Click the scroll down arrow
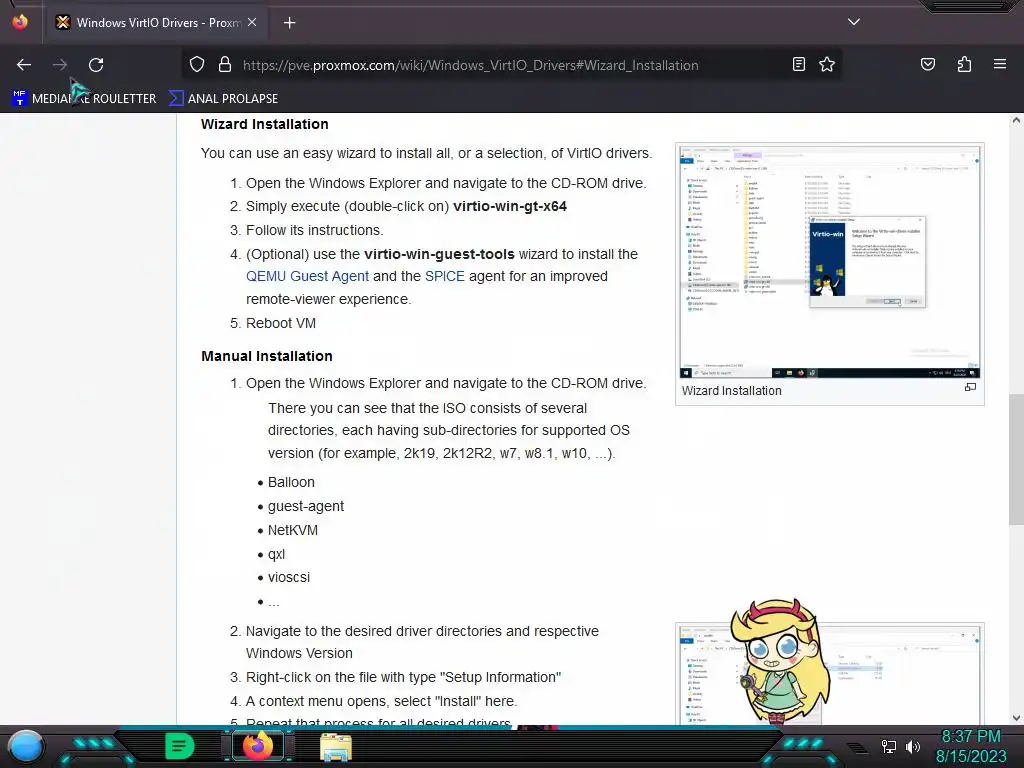The image size is (1024, 768). [x=1016, y=717]
